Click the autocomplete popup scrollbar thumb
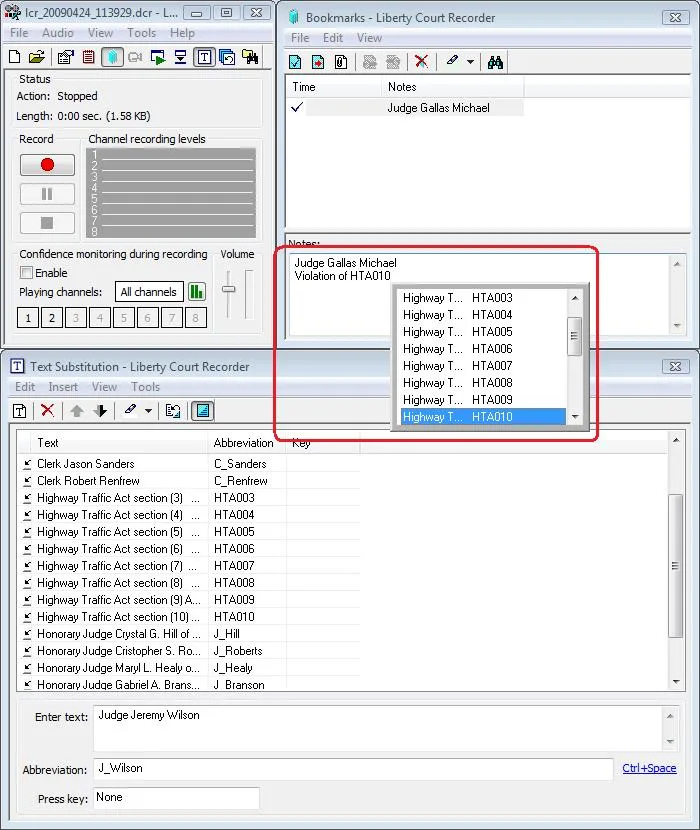This screenshot has height=830, width=700. [x=574, y=336]
